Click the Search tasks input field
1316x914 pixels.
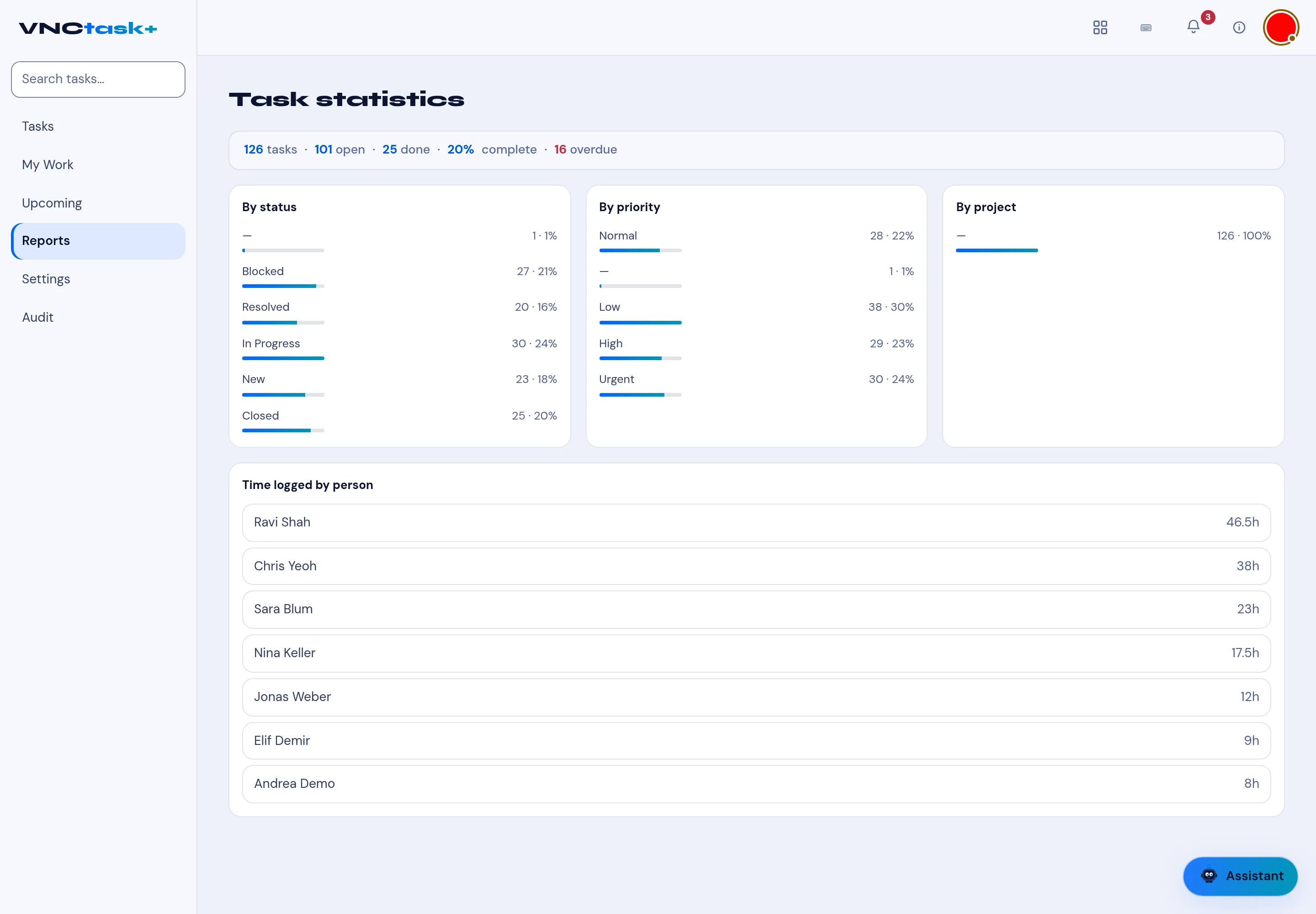(x=98, y=80)
